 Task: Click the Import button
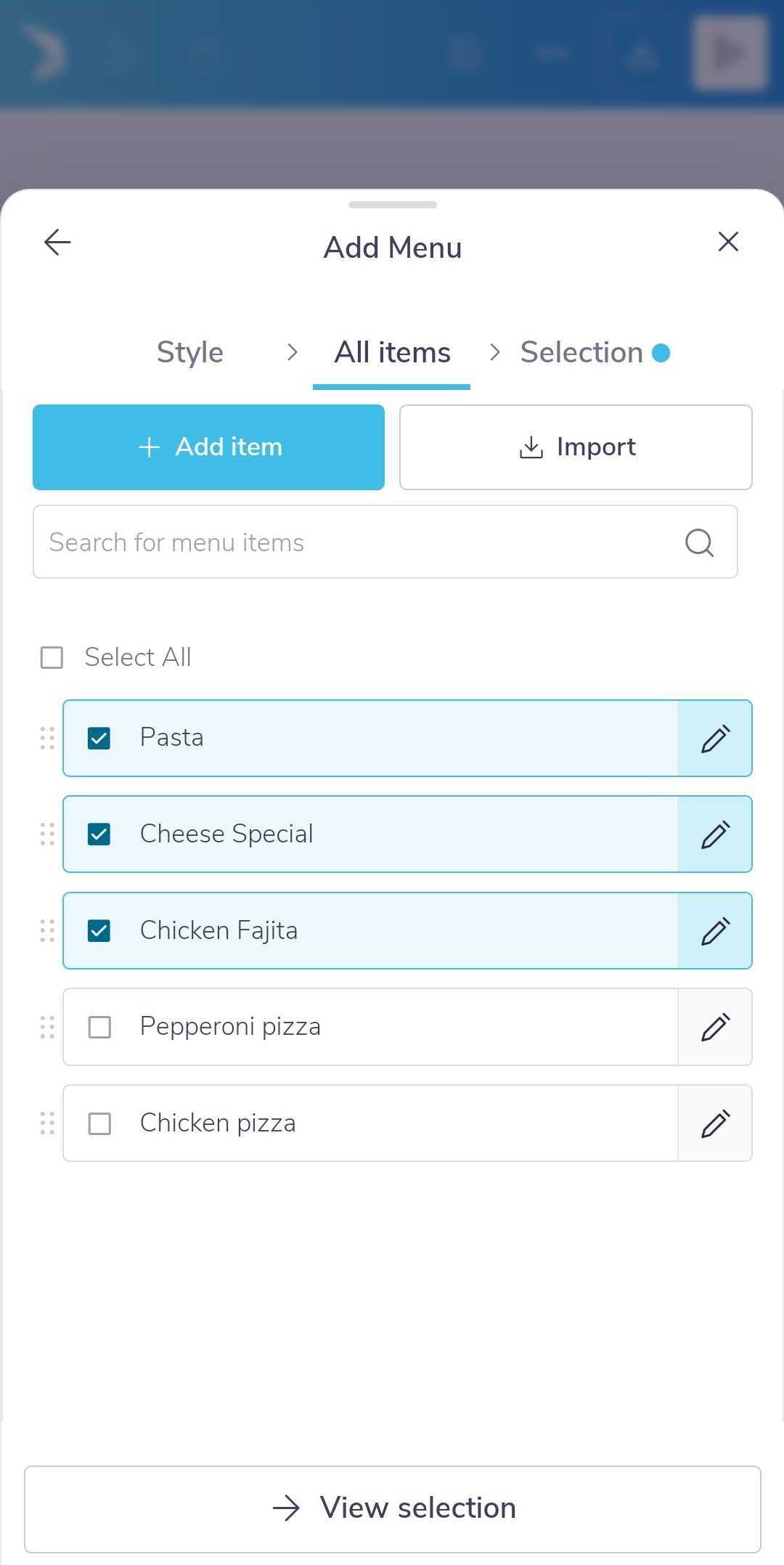(576, 447)
